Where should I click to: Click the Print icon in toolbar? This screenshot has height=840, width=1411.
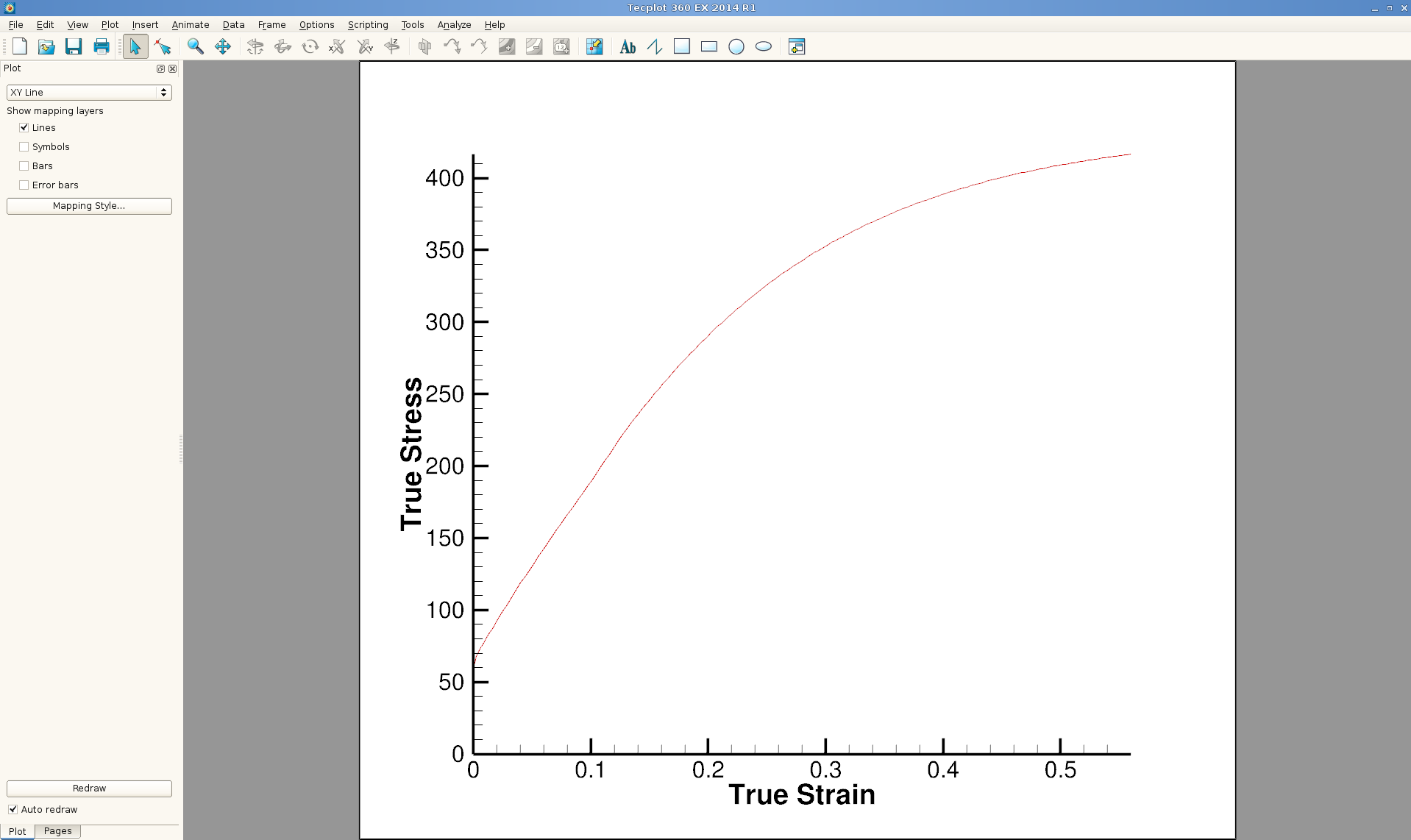pos(102,46)
